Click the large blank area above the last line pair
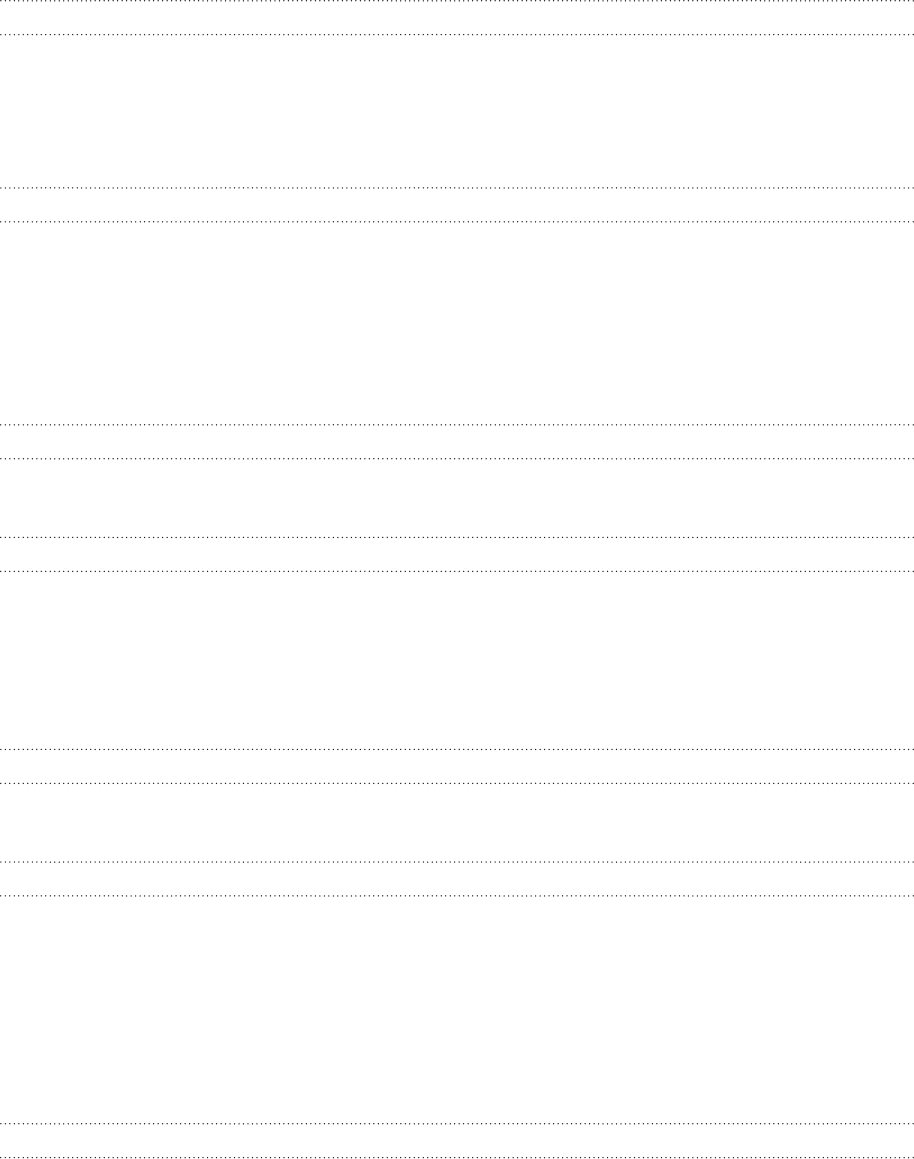 pos(457,1009)
